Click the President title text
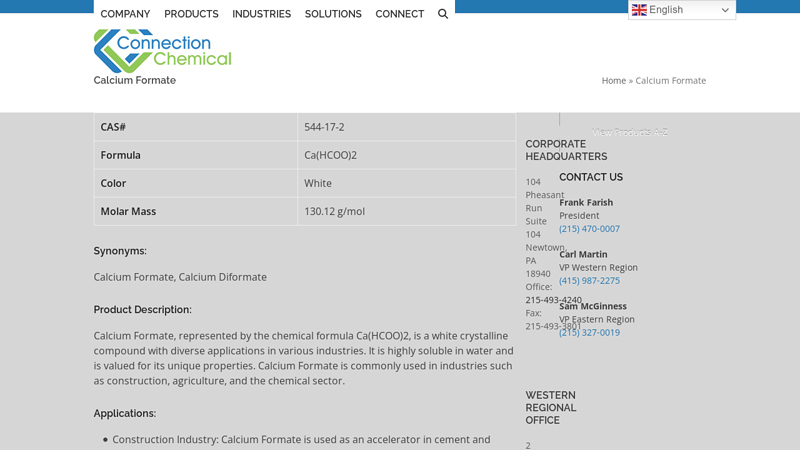This screenshot has height=450, width=800. 579,216
